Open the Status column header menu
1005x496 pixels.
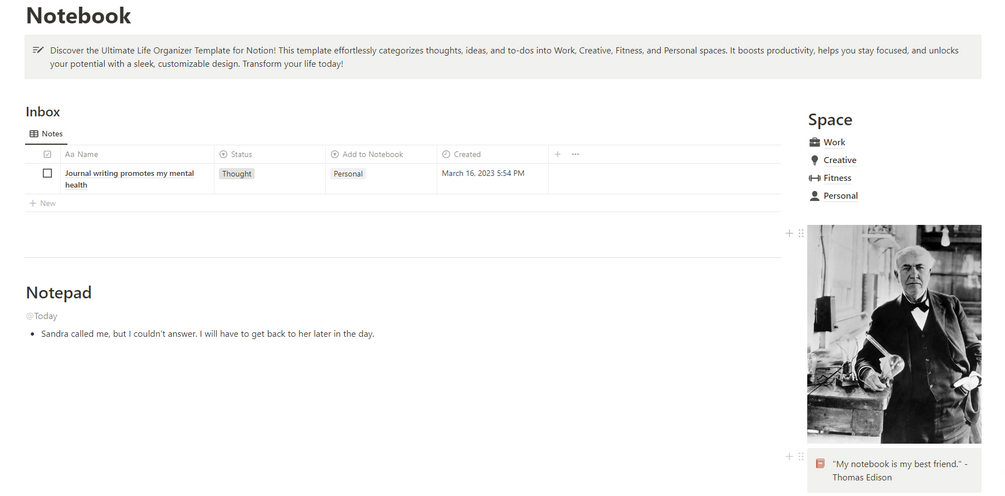tap(270, 154)
